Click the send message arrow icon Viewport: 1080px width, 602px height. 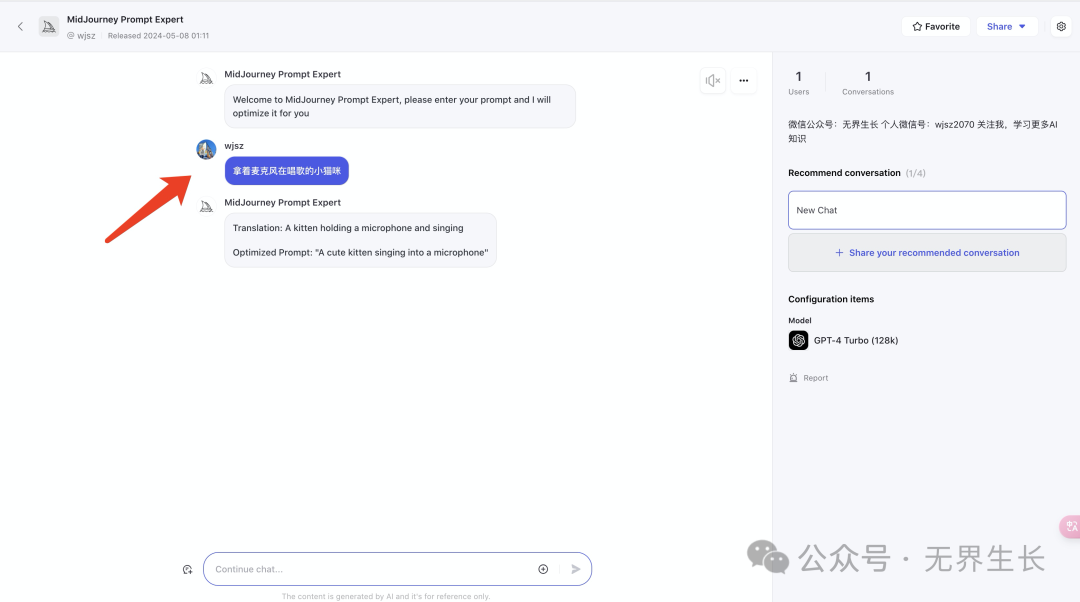(576, 569)
